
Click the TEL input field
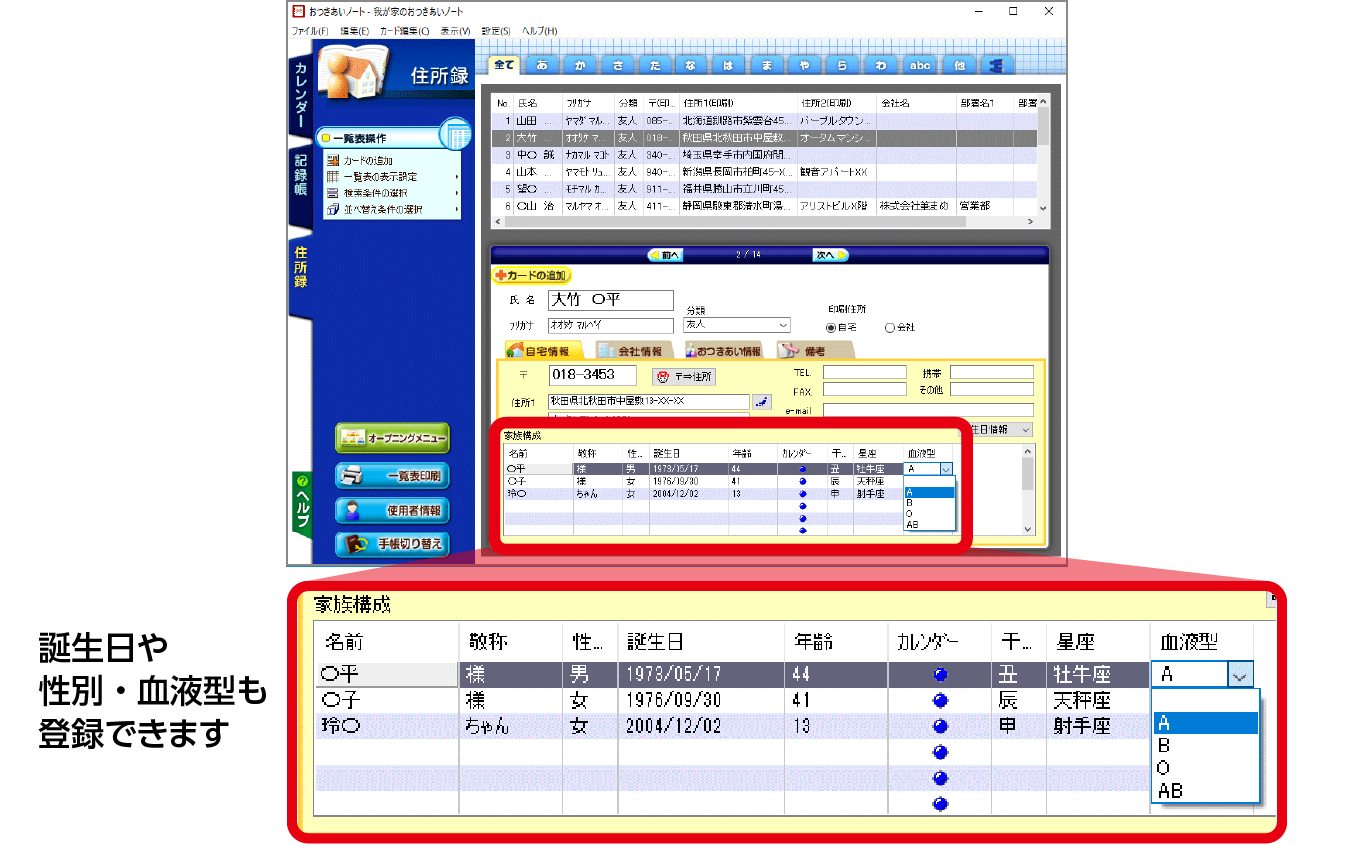click(x=864, y=372)
